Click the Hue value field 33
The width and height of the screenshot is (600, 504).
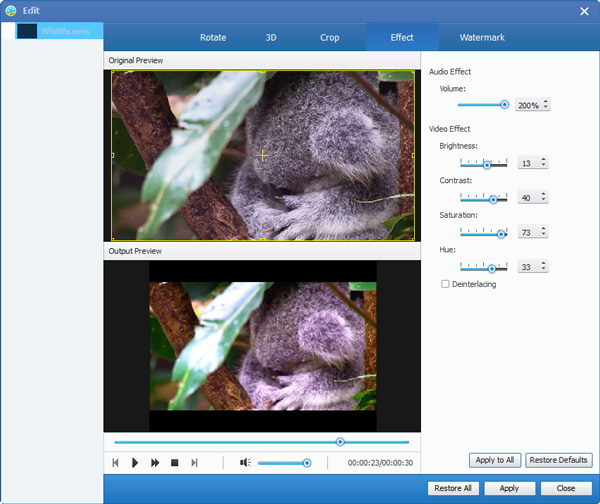(x=528, y=266)
